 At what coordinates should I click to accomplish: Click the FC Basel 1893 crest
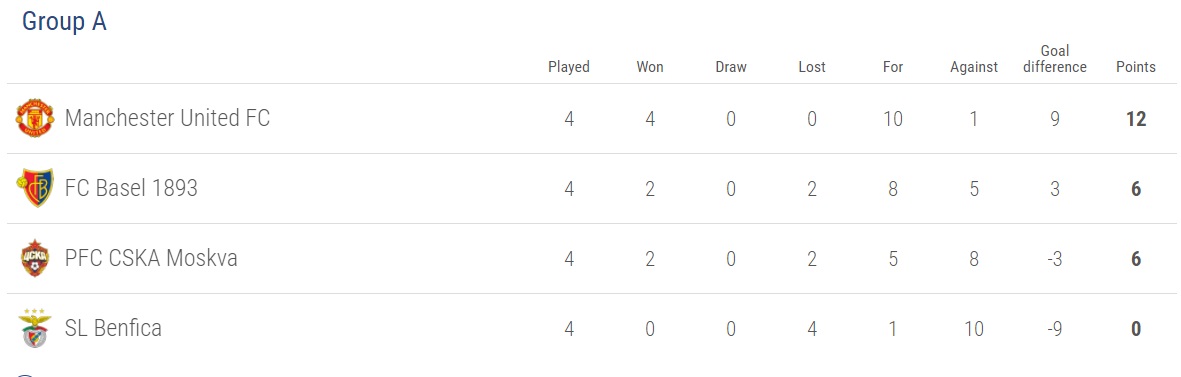click(35, 188)
